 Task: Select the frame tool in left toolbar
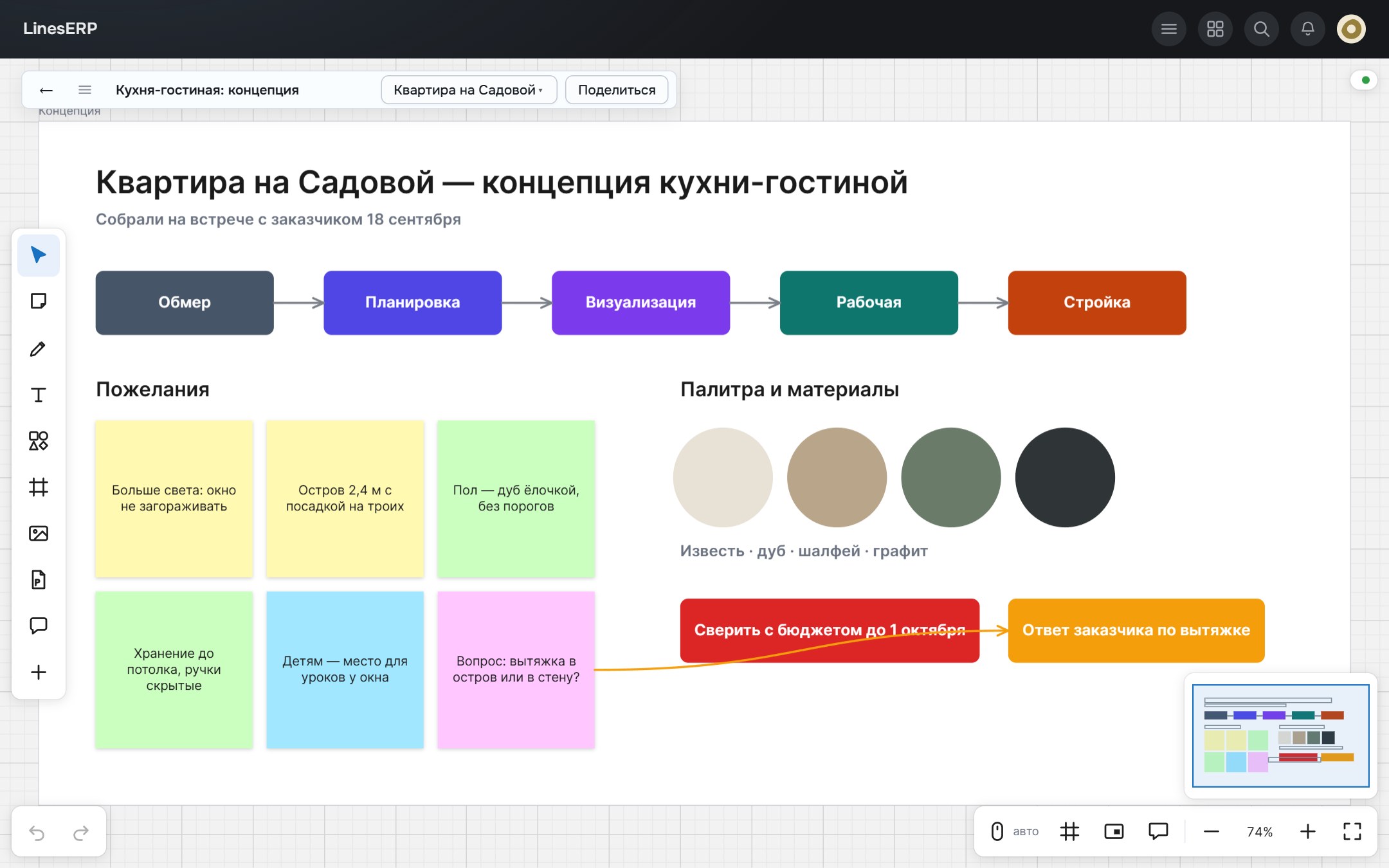point(39,487)
